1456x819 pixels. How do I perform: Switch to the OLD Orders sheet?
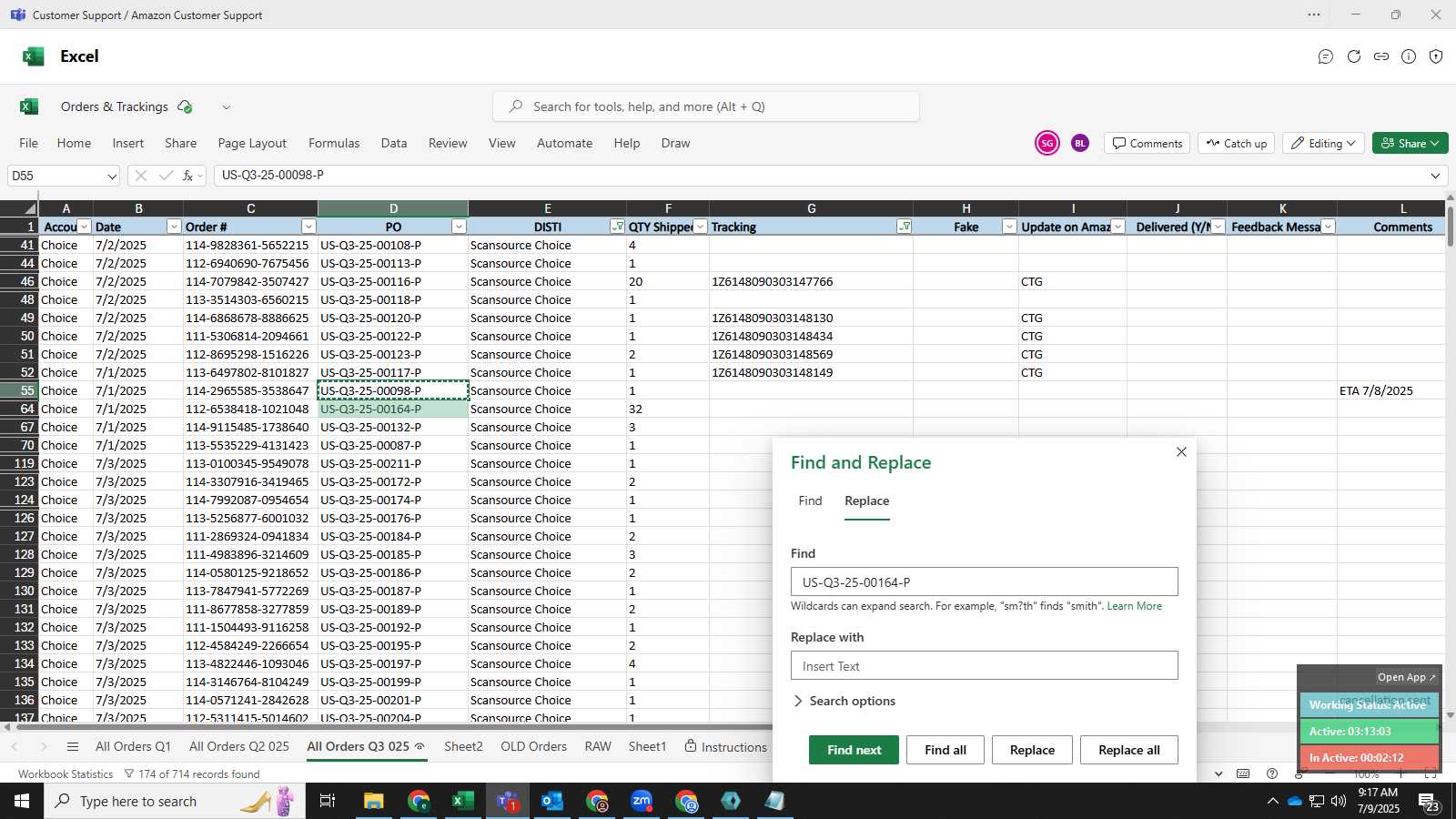pyautogui.click(x=533, y=746)
